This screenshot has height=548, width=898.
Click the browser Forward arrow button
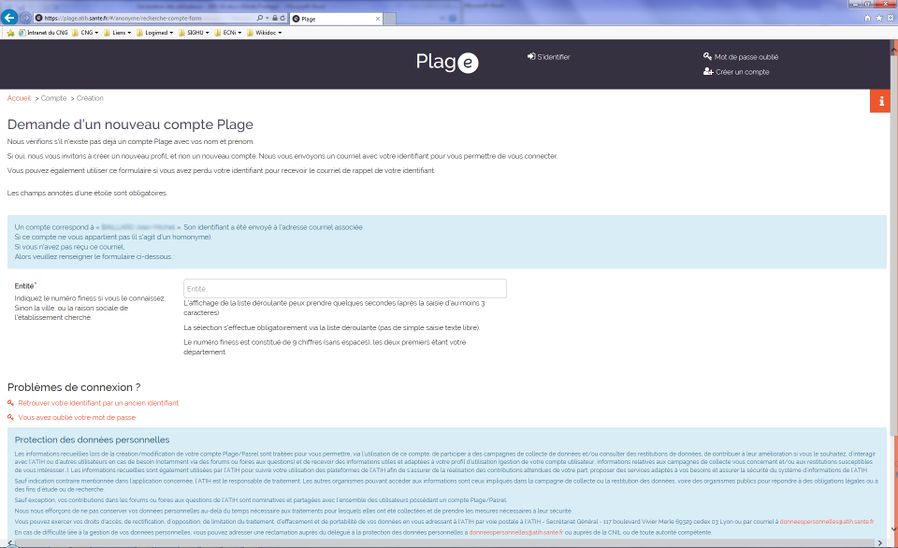(26, 18)
